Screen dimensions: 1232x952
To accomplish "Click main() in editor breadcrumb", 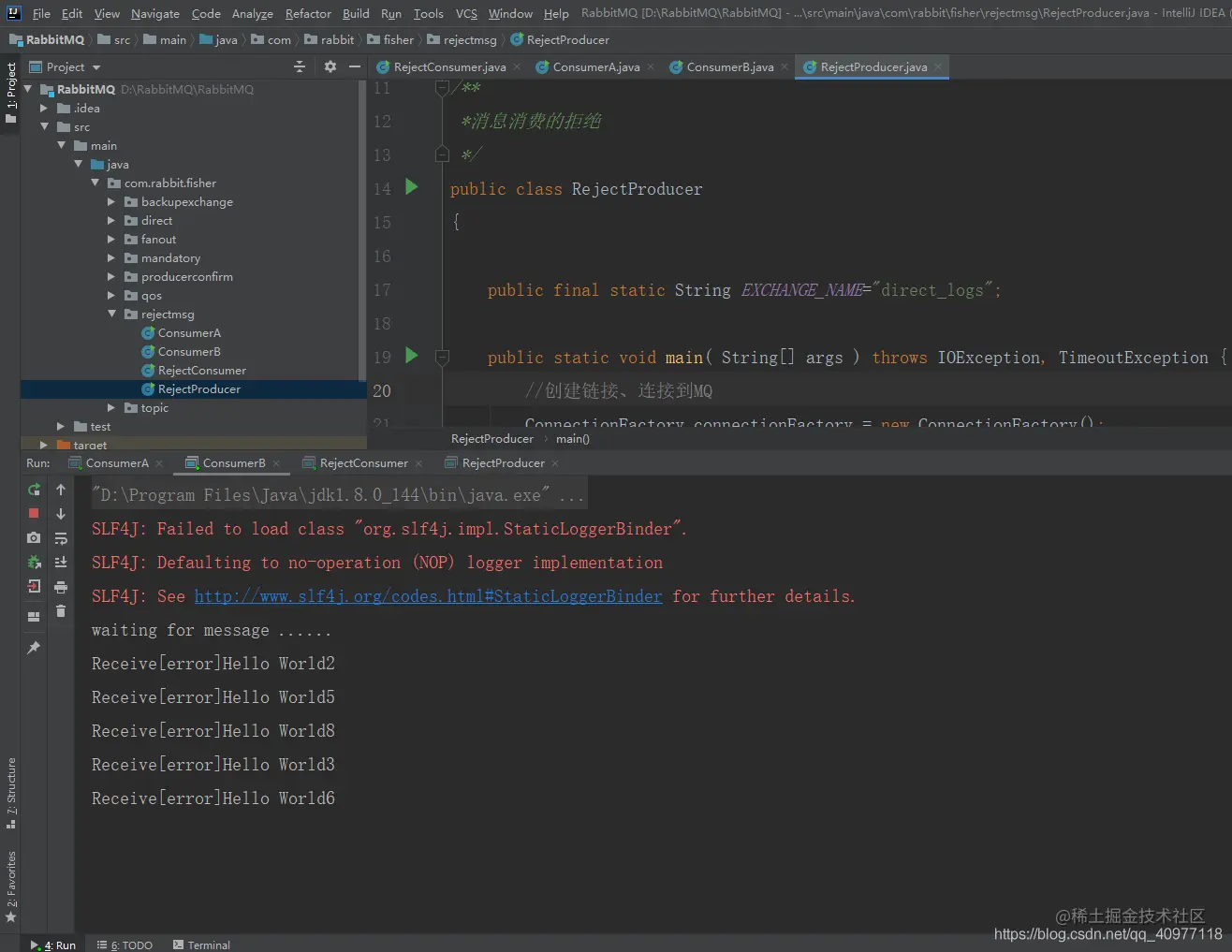I will coord(573,438).
